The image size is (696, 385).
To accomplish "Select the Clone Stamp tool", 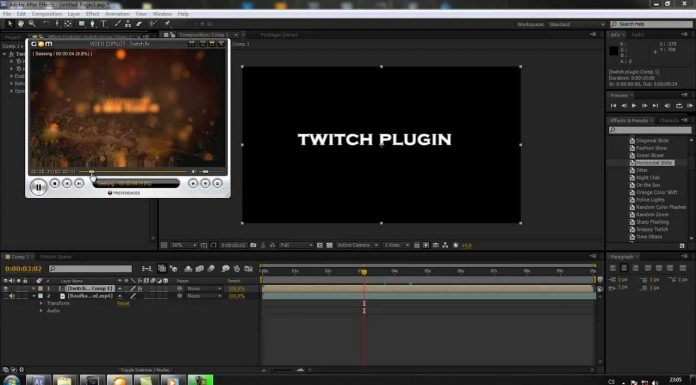I will 128,24.
